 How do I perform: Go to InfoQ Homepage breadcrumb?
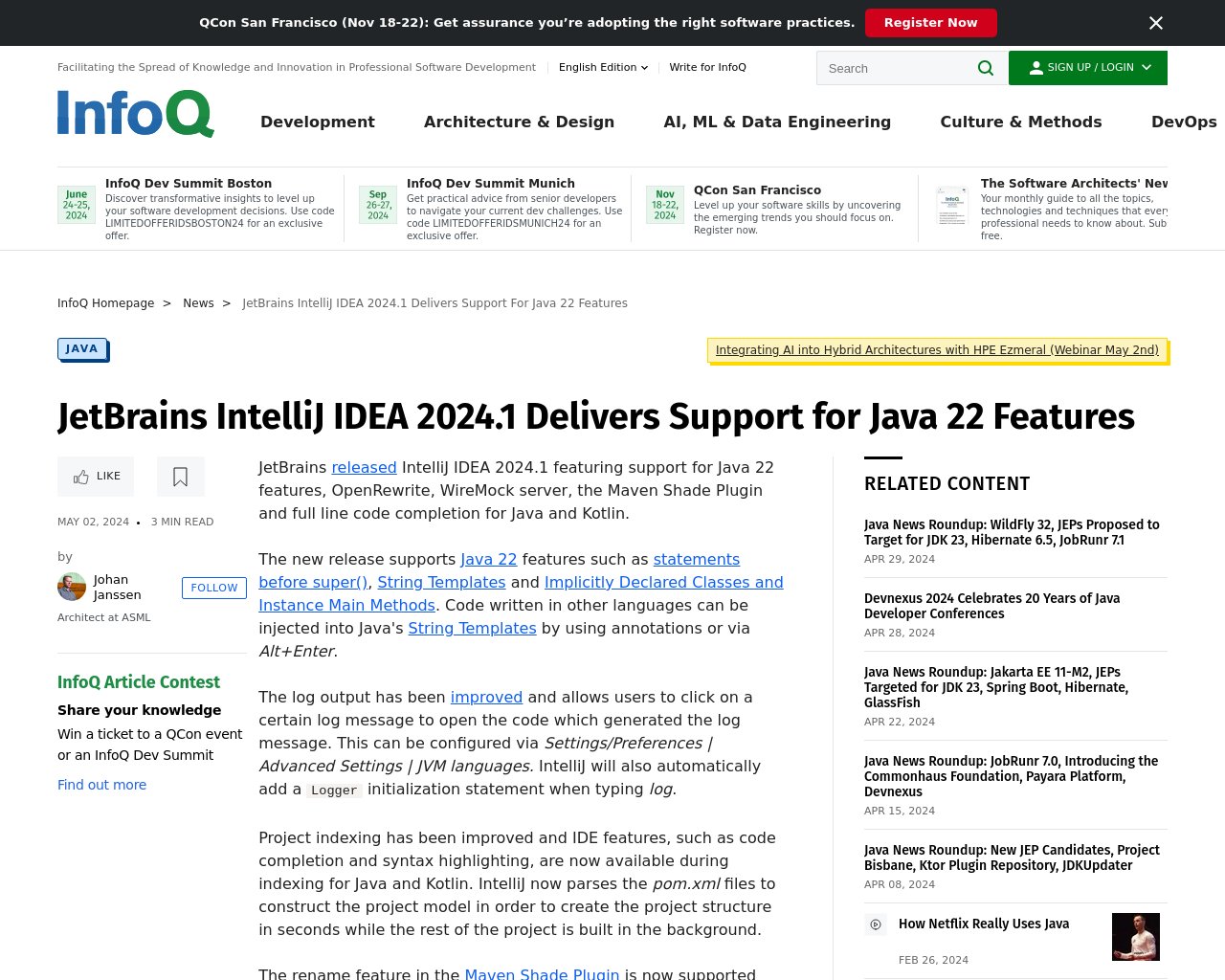pyautogui.click(x=105, y=302)
